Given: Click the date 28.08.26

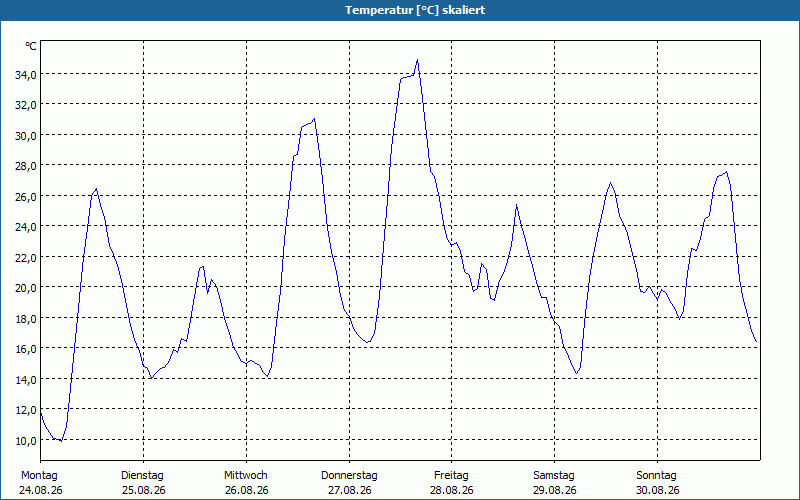Looking at the screenshot, I should [x=452, y=490].
